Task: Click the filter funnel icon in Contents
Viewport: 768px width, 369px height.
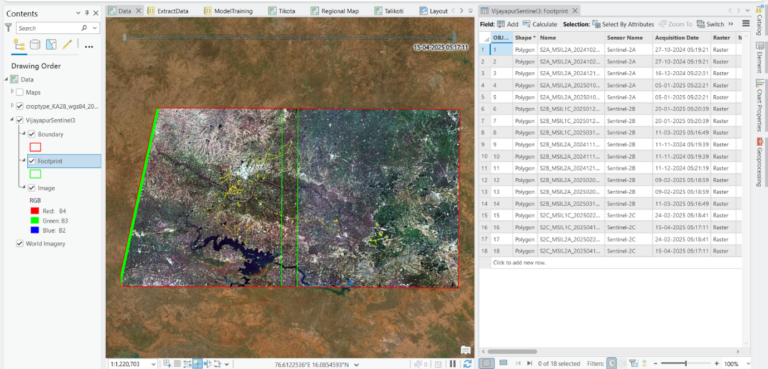Action: pos(8,28)
